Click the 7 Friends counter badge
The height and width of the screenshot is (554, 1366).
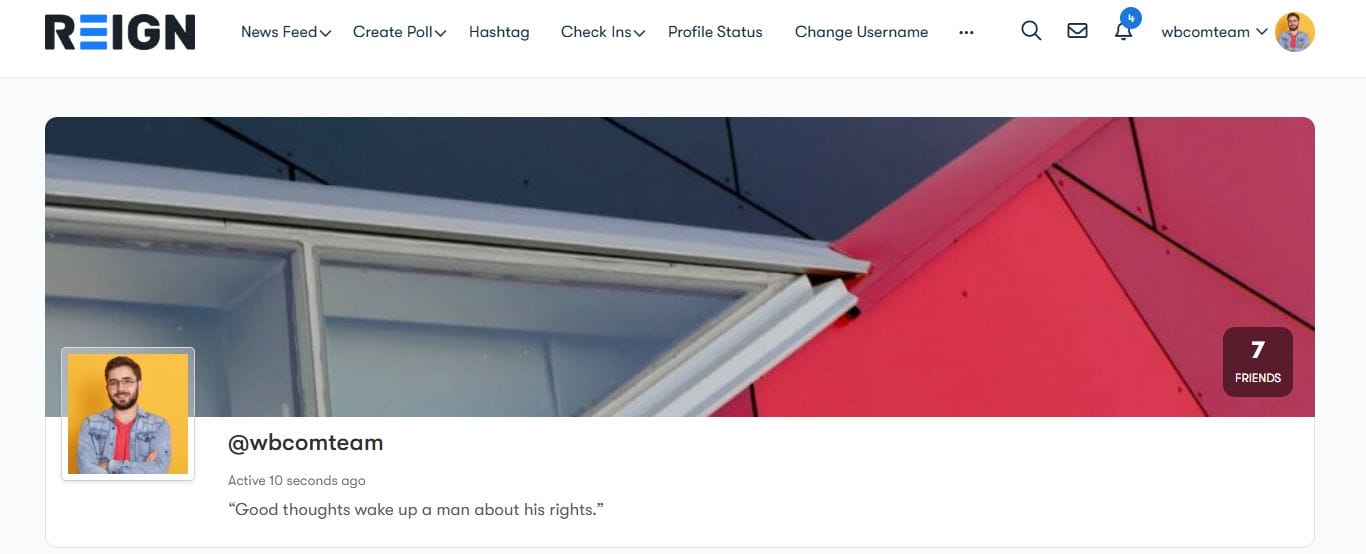pyautogui.click(x=1258, y=362)
